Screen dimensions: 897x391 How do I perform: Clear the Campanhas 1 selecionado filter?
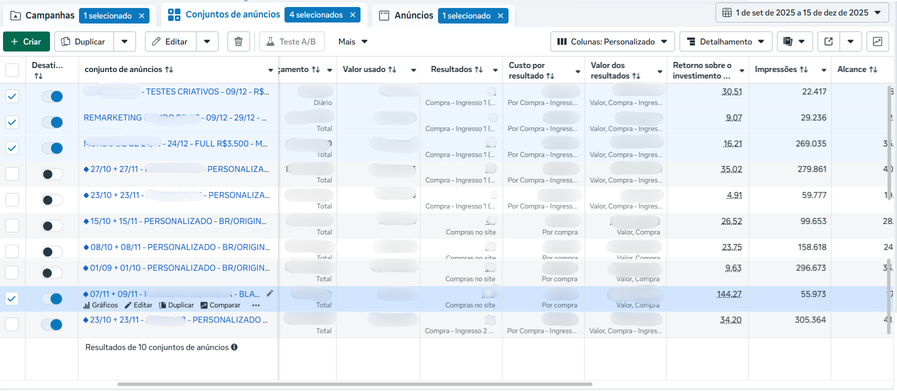(142, 15)
